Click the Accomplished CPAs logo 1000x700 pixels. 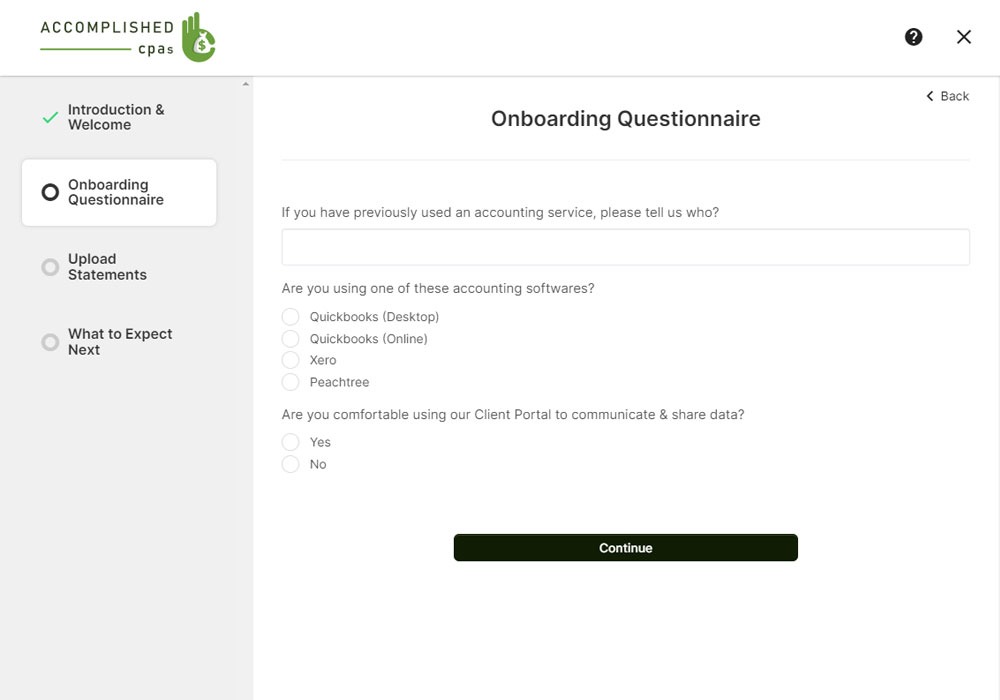coord(128,38)
